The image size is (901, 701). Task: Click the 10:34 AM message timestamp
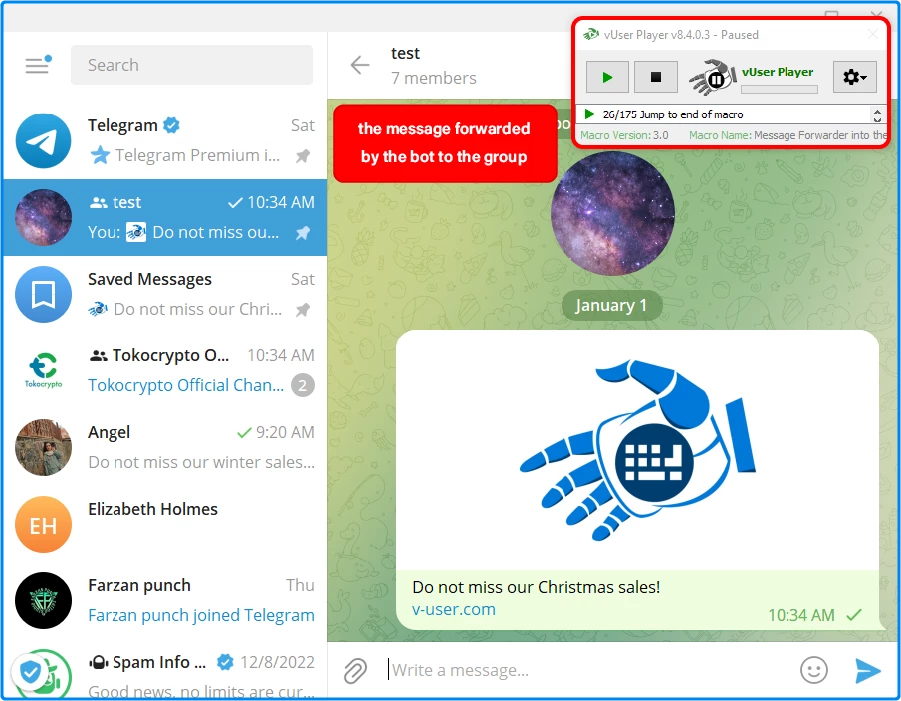click(x=801, y=615)
